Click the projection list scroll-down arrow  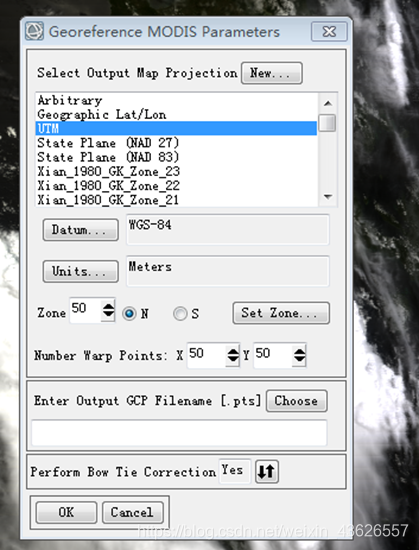click(328, 197)
